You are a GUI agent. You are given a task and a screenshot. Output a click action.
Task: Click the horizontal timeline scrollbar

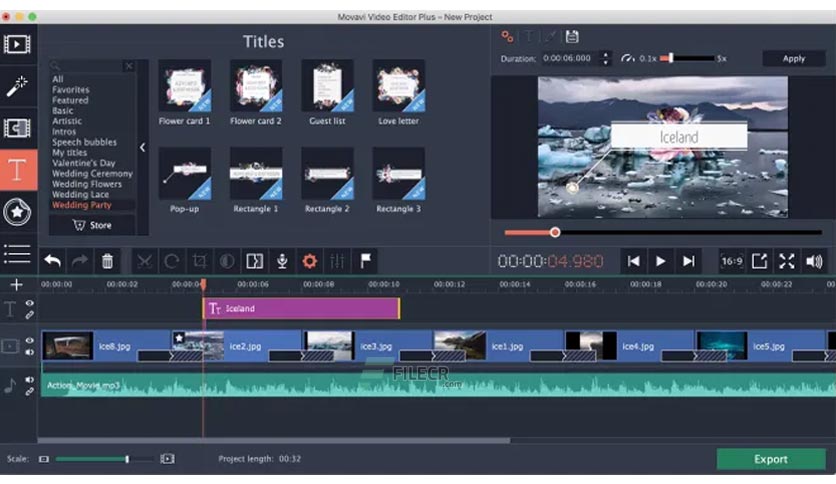(274, 440)
